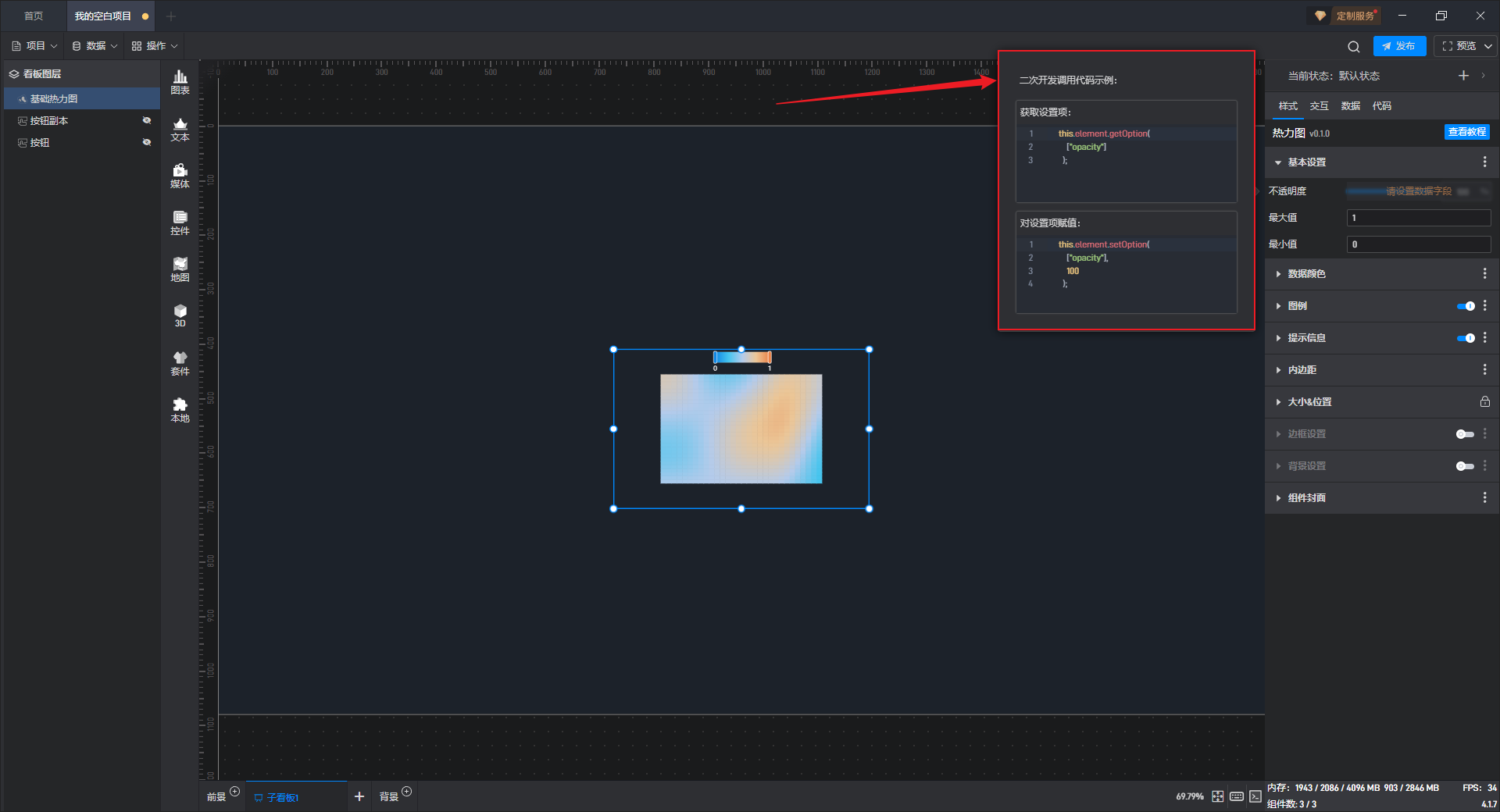Open the 媒体 media components panel

click(x=180, y=175)
